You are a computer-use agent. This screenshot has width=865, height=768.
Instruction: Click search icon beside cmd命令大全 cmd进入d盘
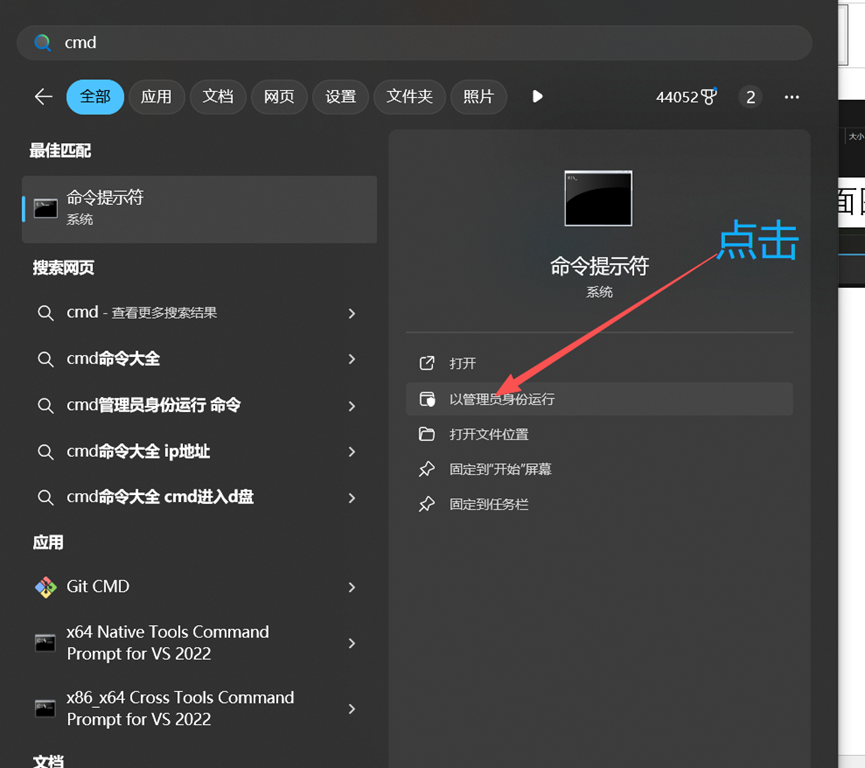pos(45,498)
